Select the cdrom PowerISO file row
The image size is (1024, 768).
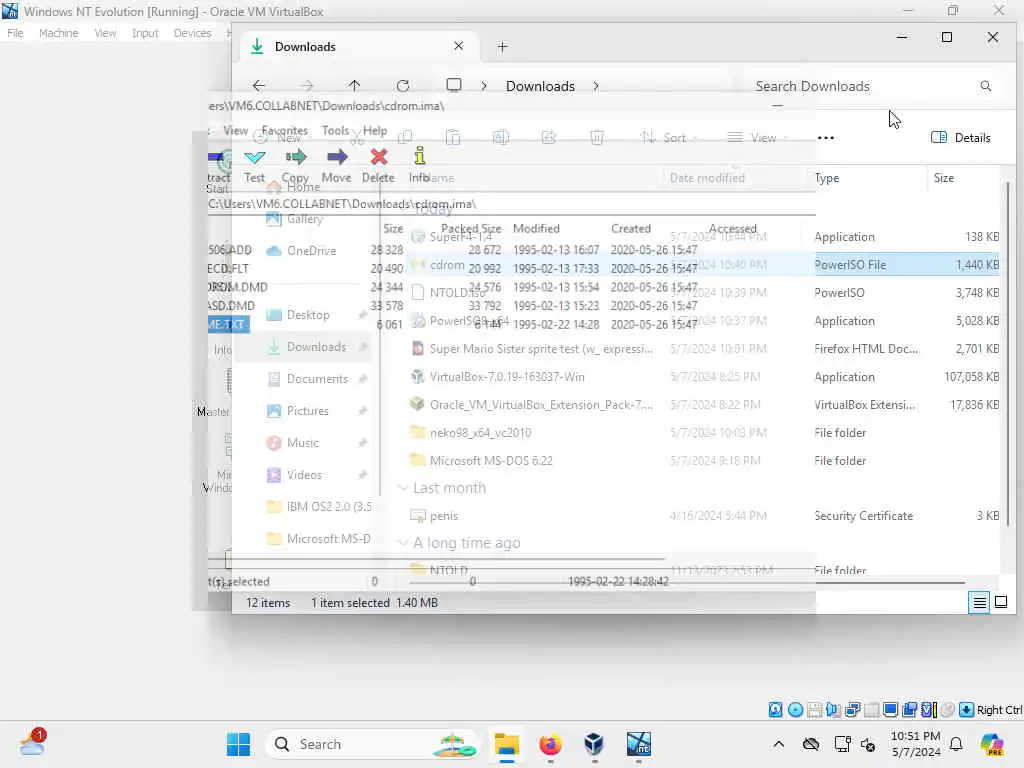(x=703, y=264)
